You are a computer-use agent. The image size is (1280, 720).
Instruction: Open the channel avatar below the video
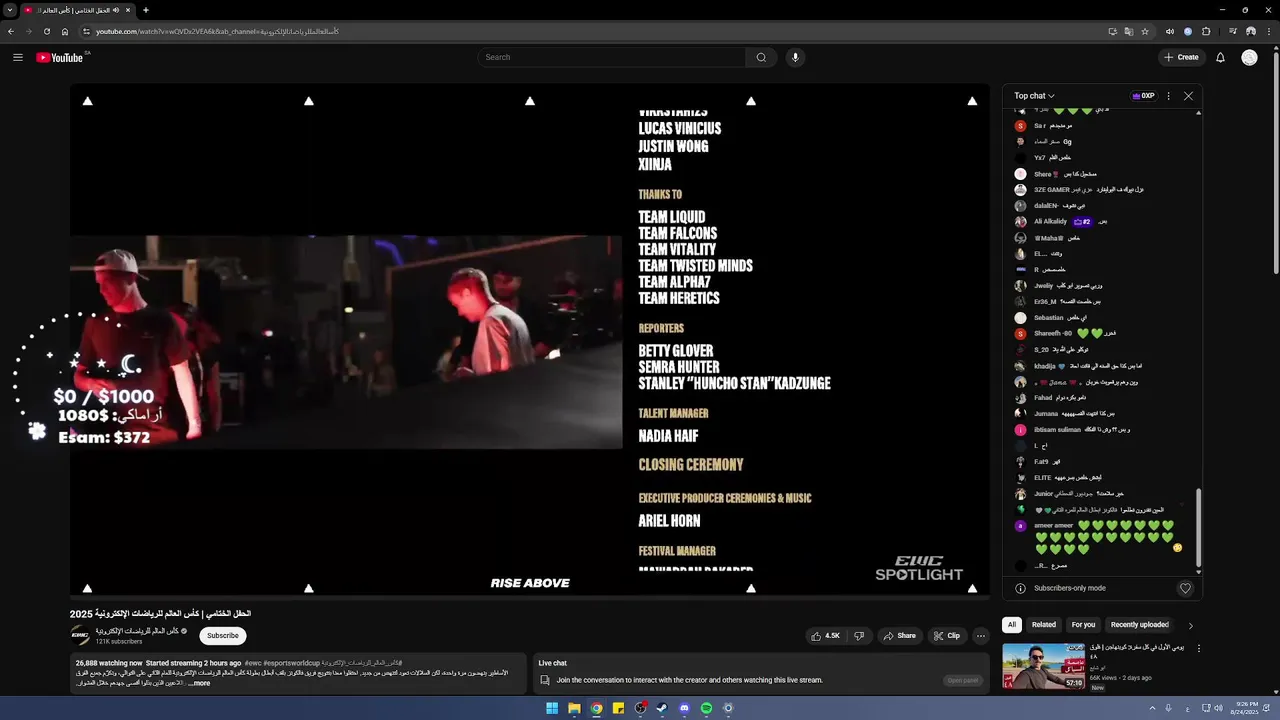coord(80,636)
